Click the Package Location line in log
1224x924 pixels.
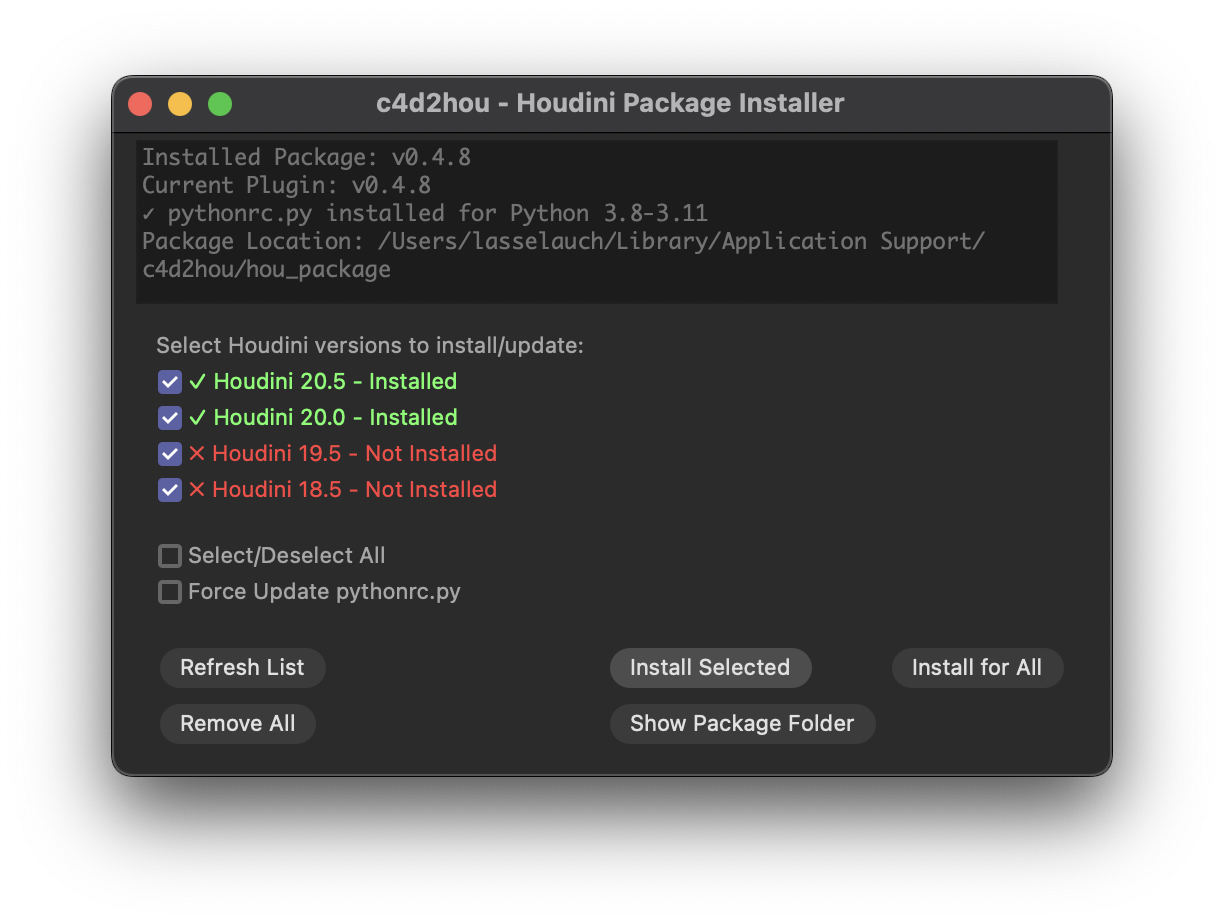click(x=564, y=255)
